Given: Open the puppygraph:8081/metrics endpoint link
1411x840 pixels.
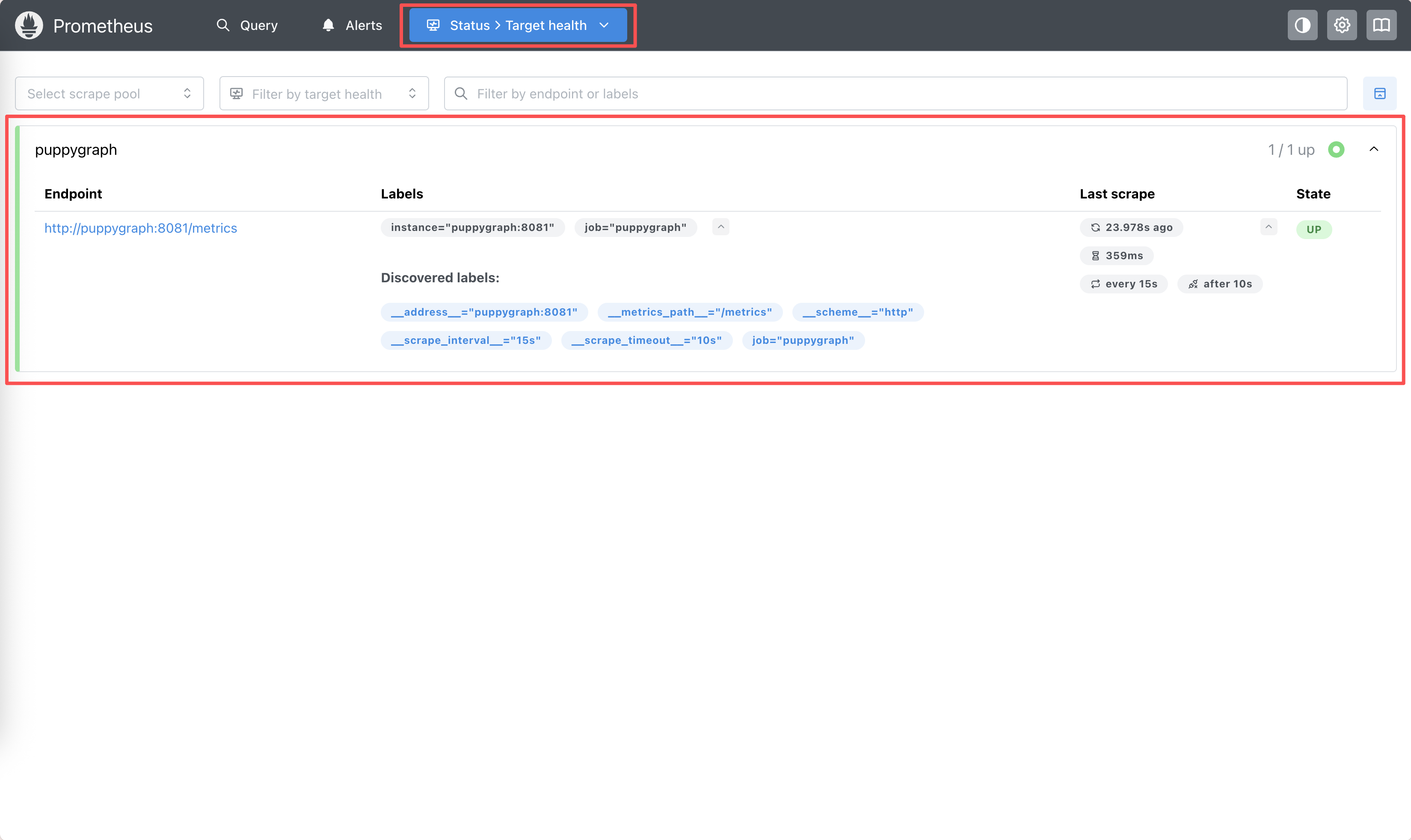Looking at the screenshot, I should coord(140,228).
